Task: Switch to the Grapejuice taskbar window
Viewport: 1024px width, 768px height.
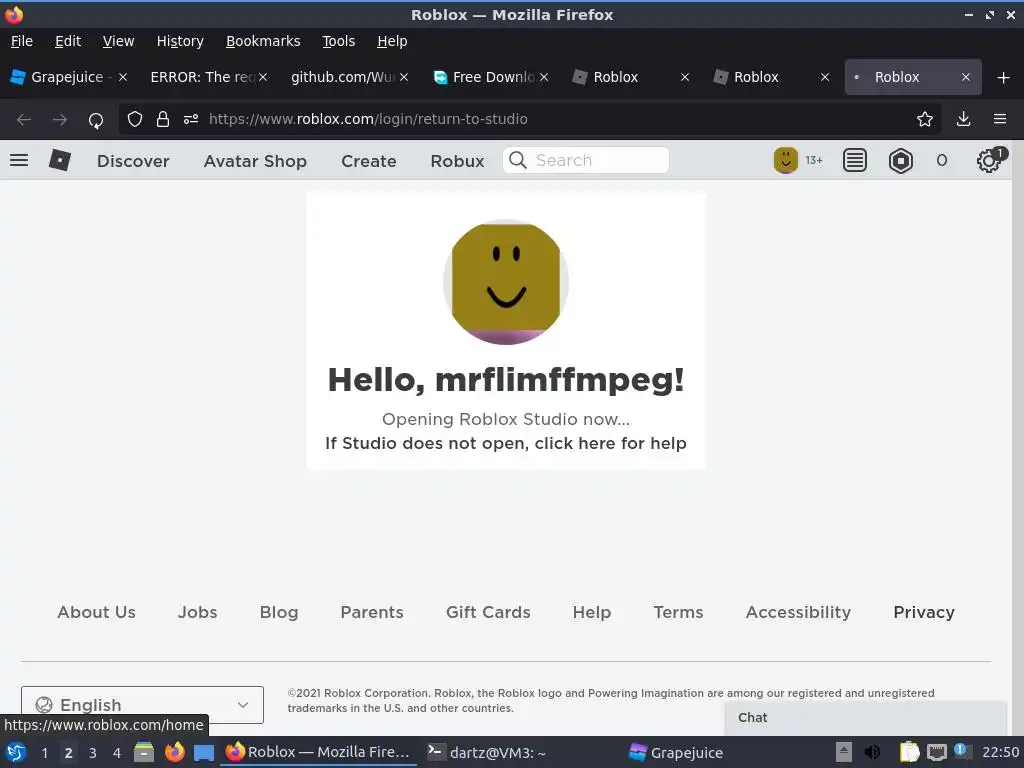Action: (x=676, y=752)
